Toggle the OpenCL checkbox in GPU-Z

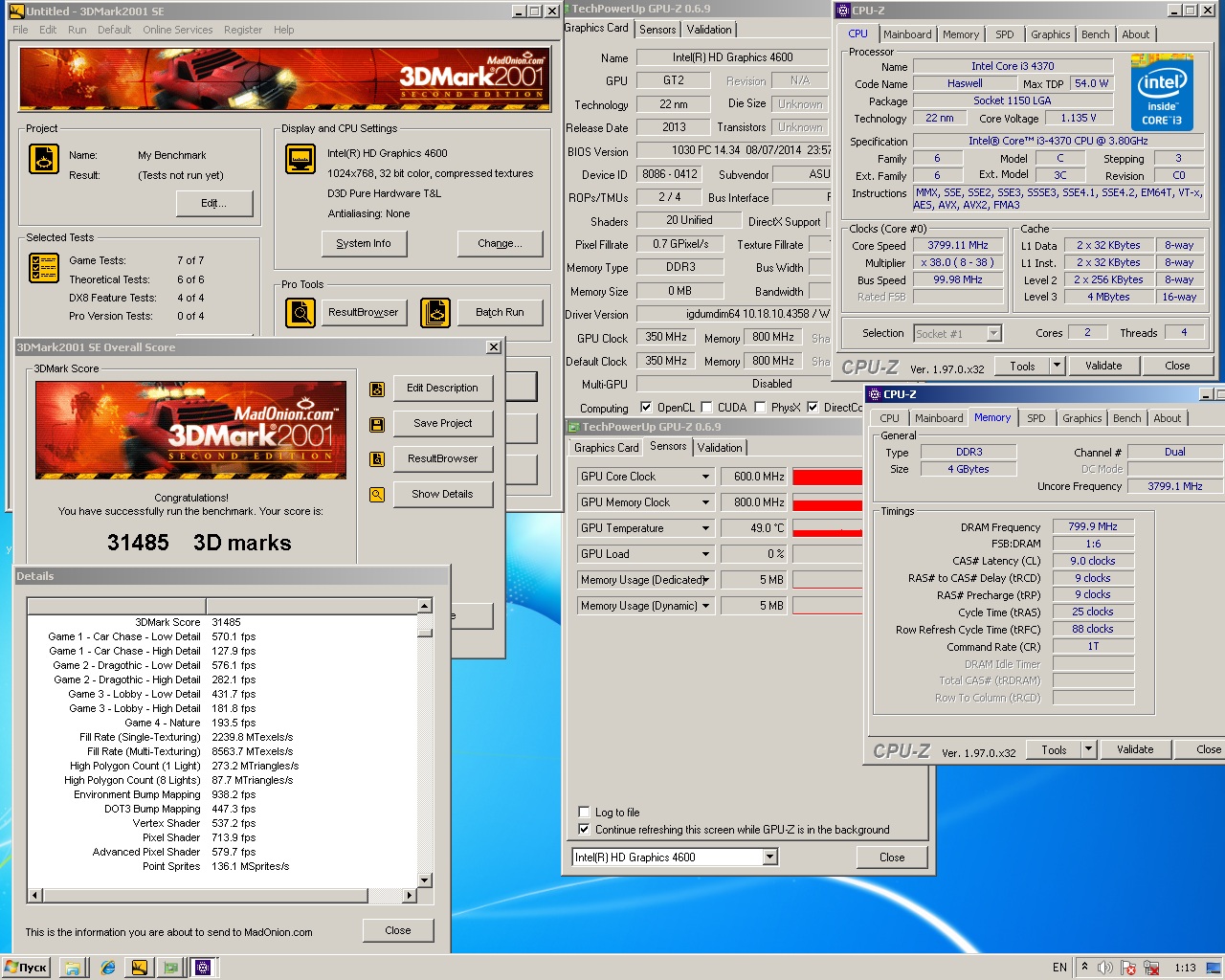coord(646,407)
